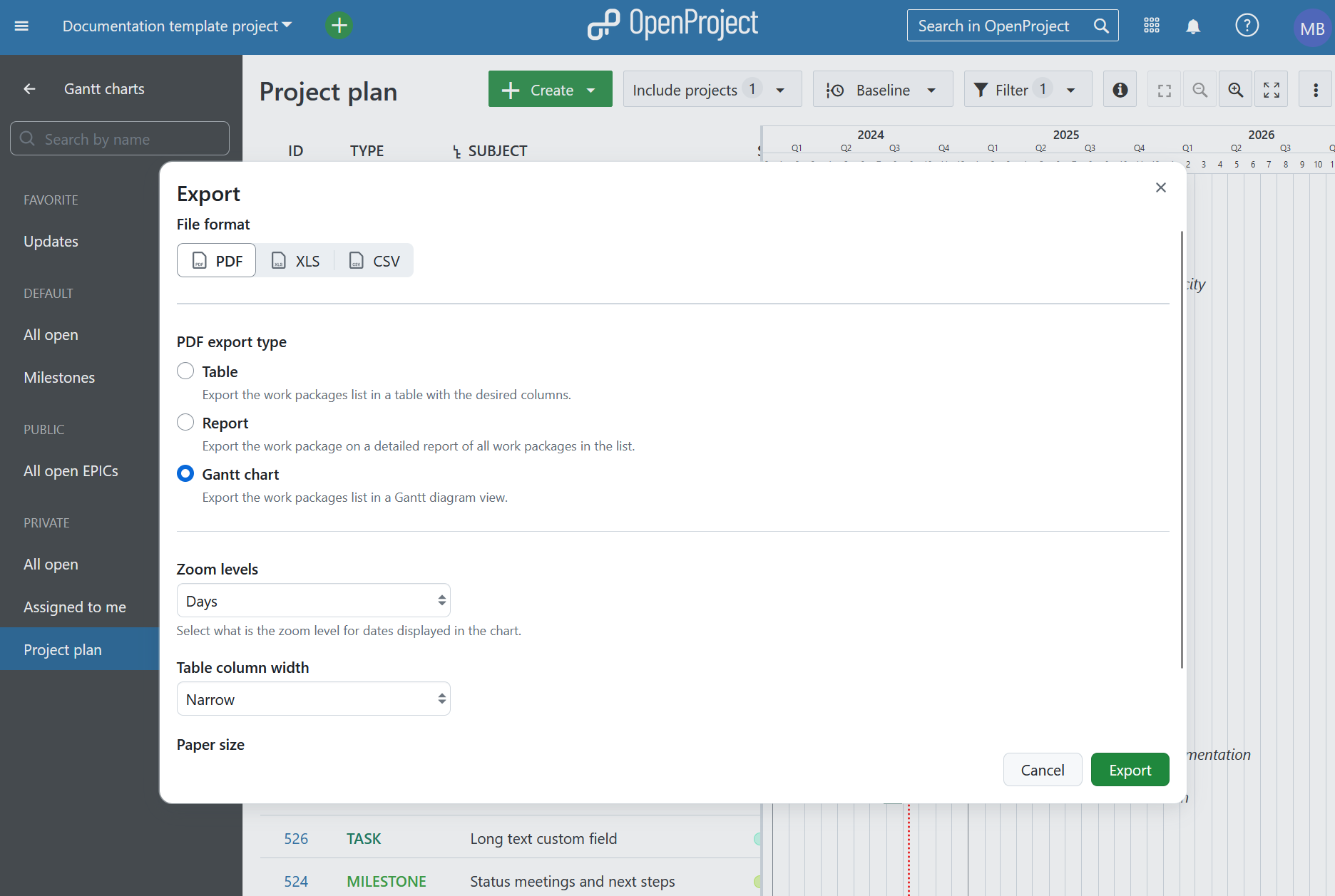Viewport: 1335px width, 896px height.
Task: Click the zen mode fit icon
Action: (x=1165, y=90)
